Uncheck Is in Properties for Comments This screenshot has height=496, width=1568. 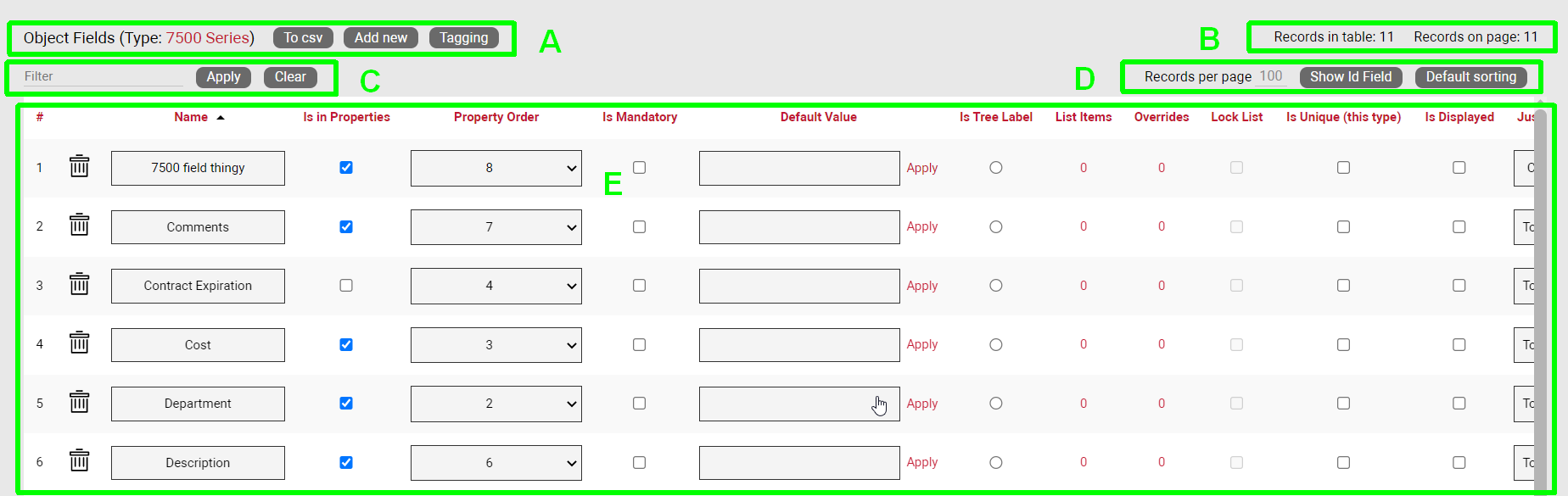(346, 227)
